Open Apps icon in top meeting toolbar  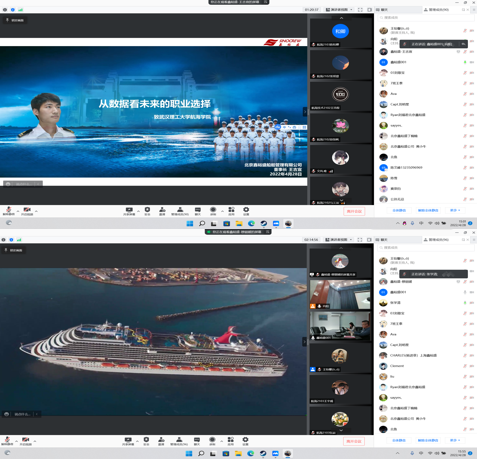231,211
